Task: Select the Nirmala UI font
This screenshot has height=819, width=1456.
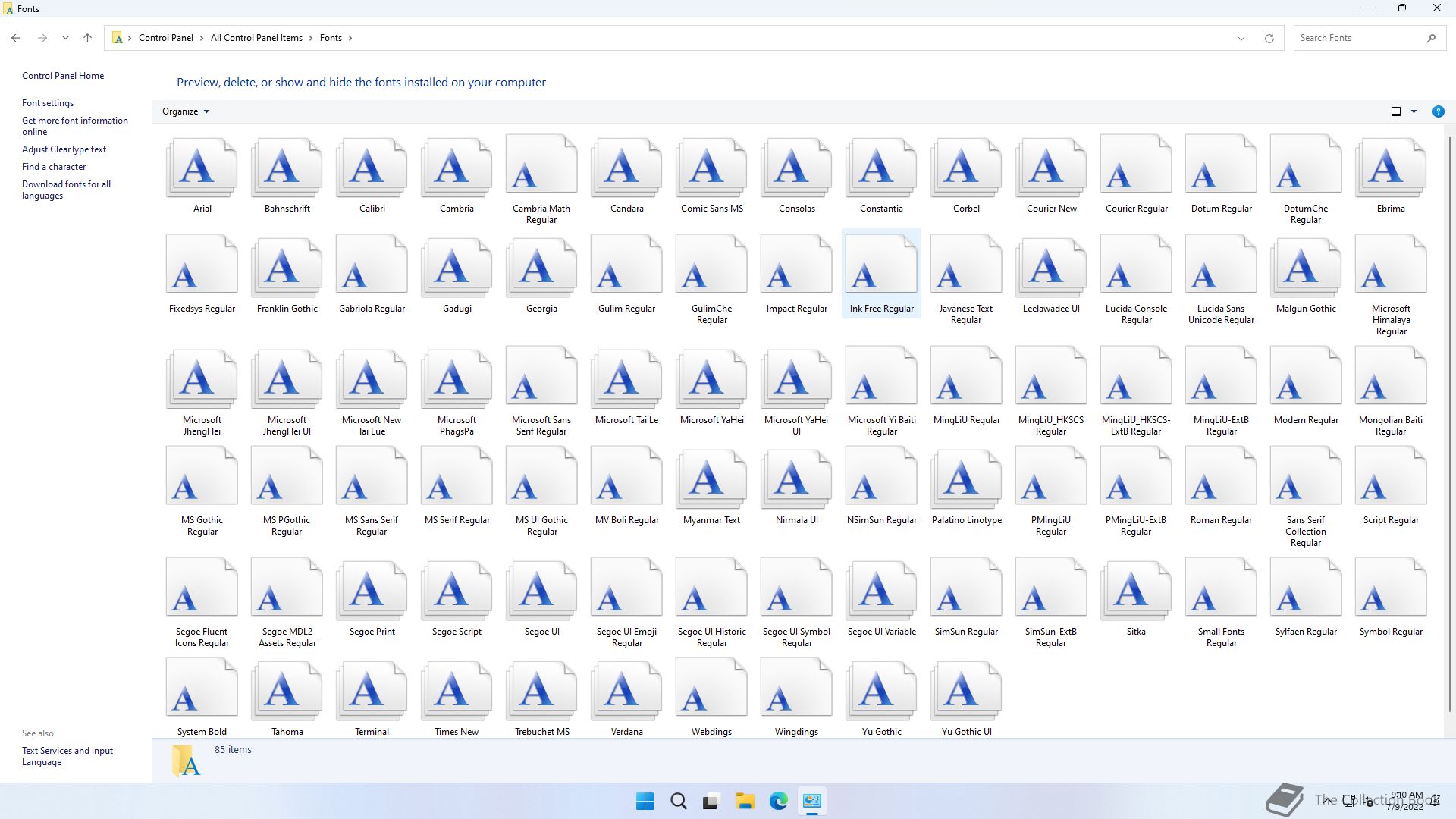Action: (796, 487)
